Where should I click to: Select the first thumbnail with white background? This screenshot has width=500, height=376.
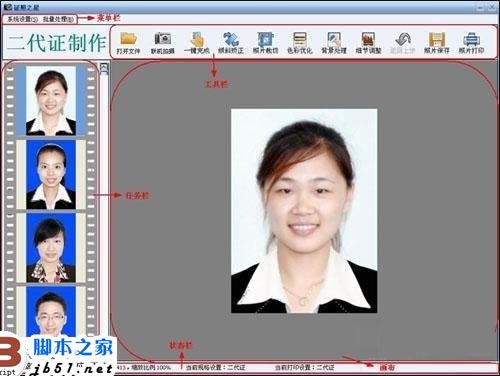(51, 101)
